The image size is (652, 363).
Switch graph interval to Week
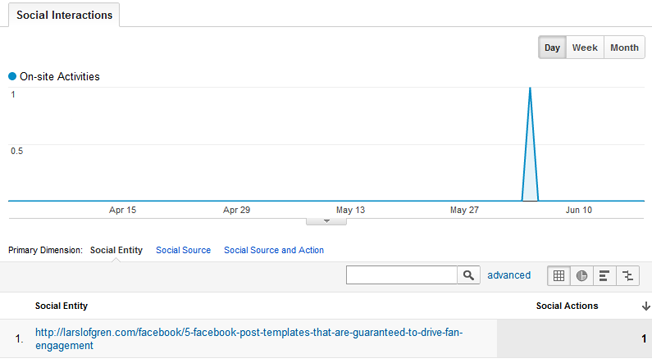(585, 47)
